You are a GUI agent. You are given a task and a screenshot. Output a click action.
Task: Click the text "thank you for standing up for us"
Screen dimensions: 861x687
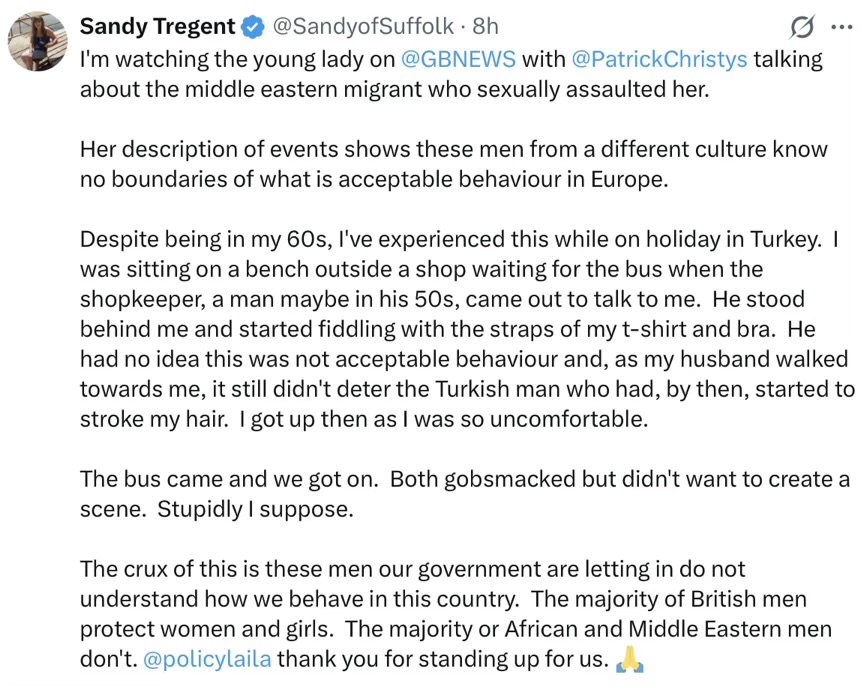click(x=440, y=660)
